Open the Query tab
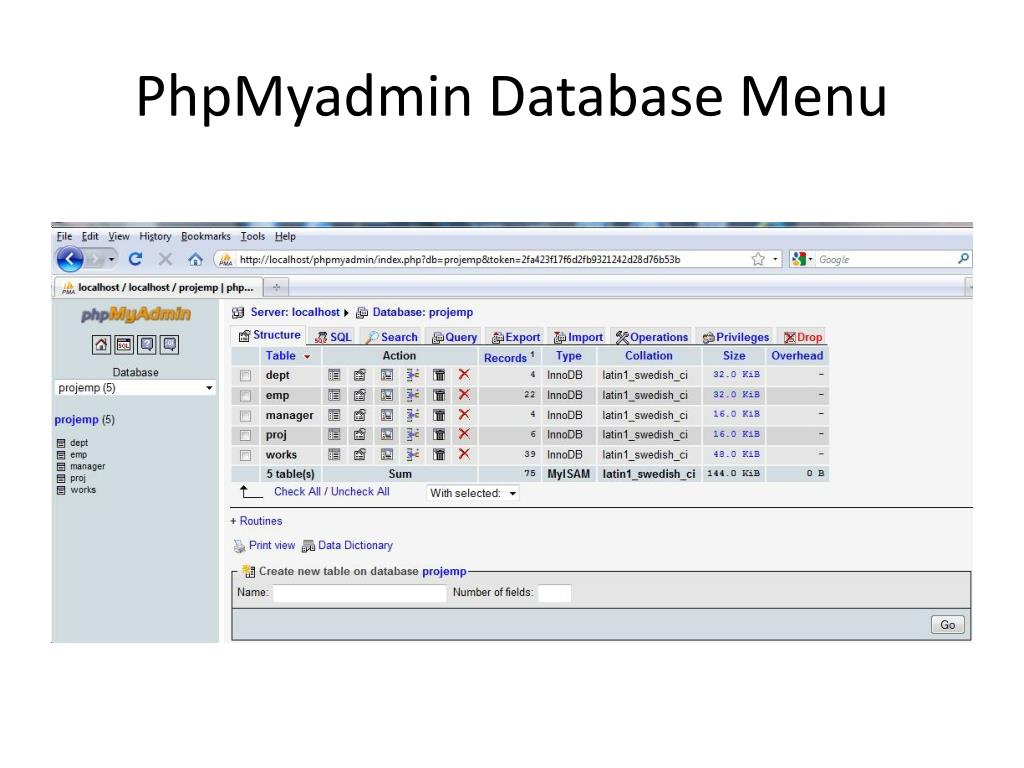This screenshot has width=1024, height=768. click(455, 337)
